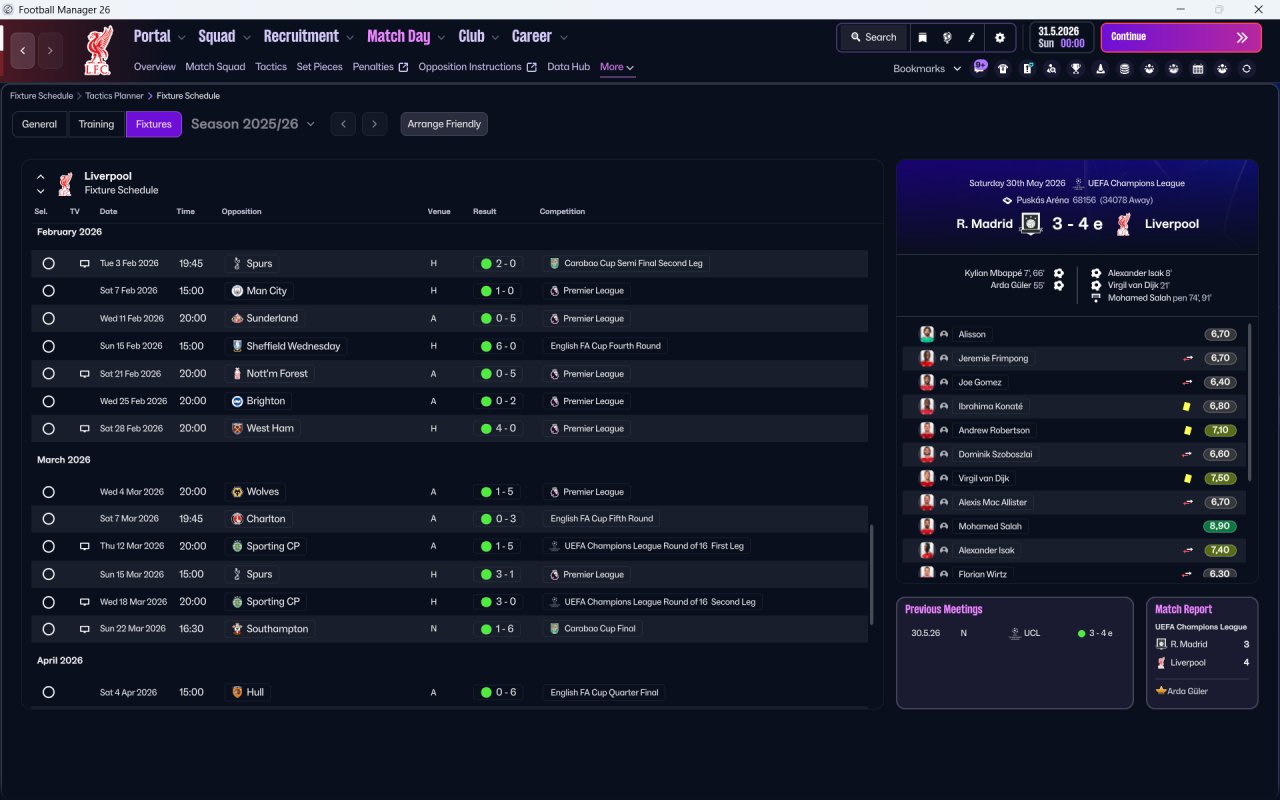Viewport: 1280px width, 800px height.
Task: Click the bookmark icon beside Search
Action: [x=923, y=37]
